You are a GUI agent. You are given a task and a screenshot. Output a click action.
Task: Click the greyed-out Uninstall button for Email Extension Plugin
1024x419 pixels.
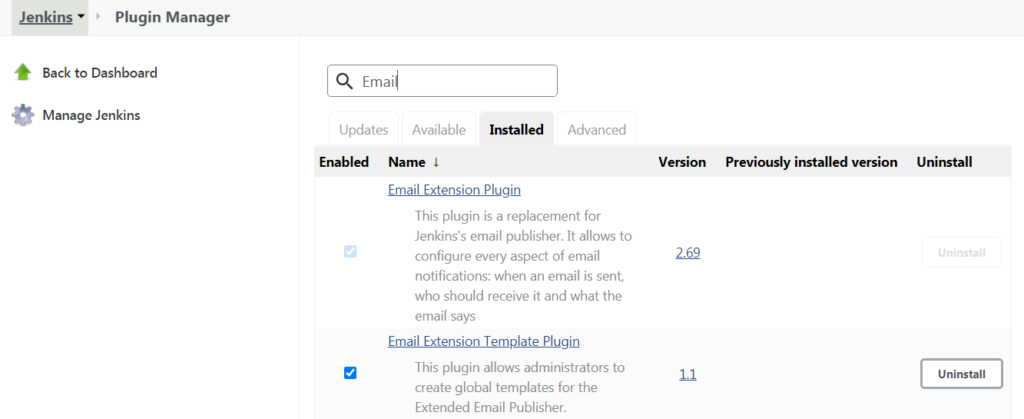[x=961, y=253]
